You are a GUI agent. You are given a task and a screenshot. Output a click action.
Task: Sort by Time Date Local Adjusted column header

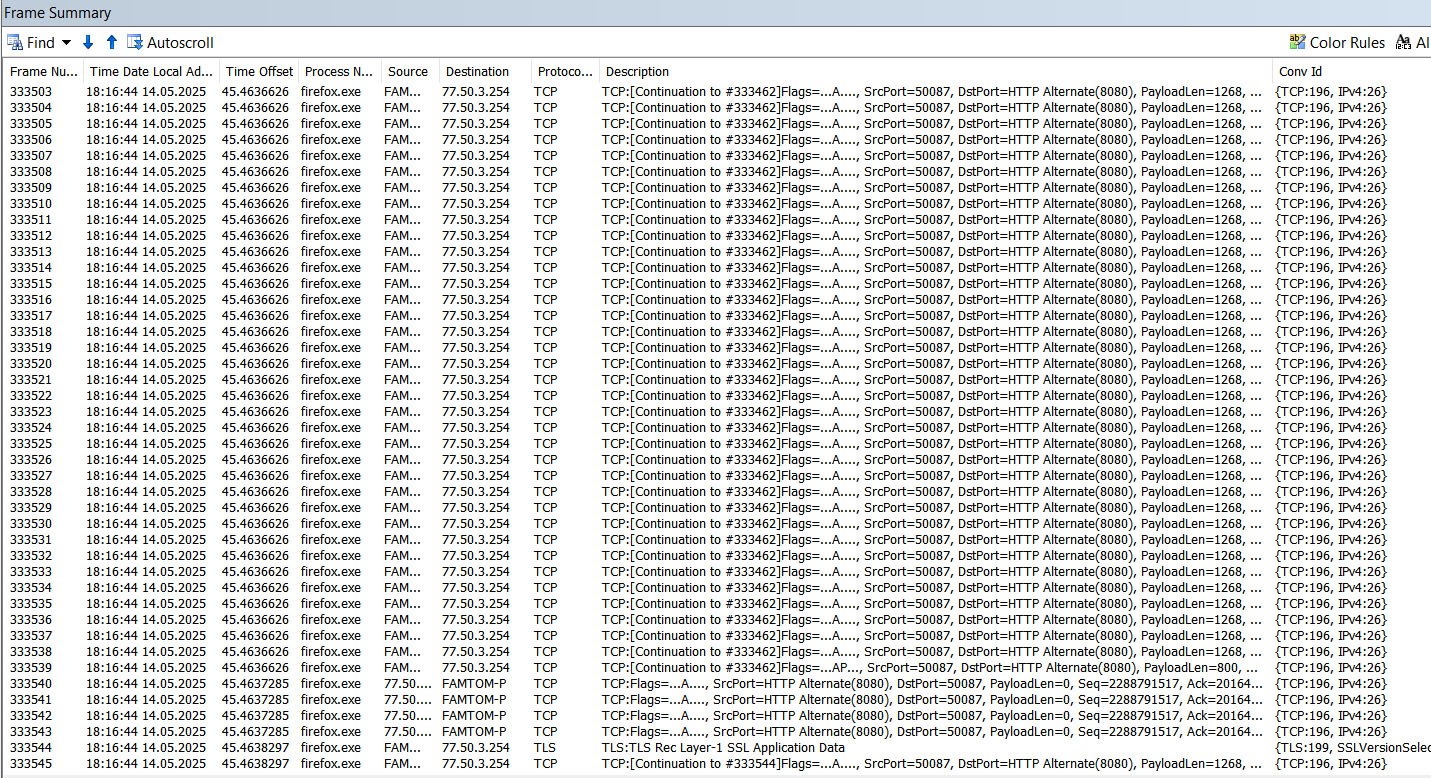click(x=150, y=71)
